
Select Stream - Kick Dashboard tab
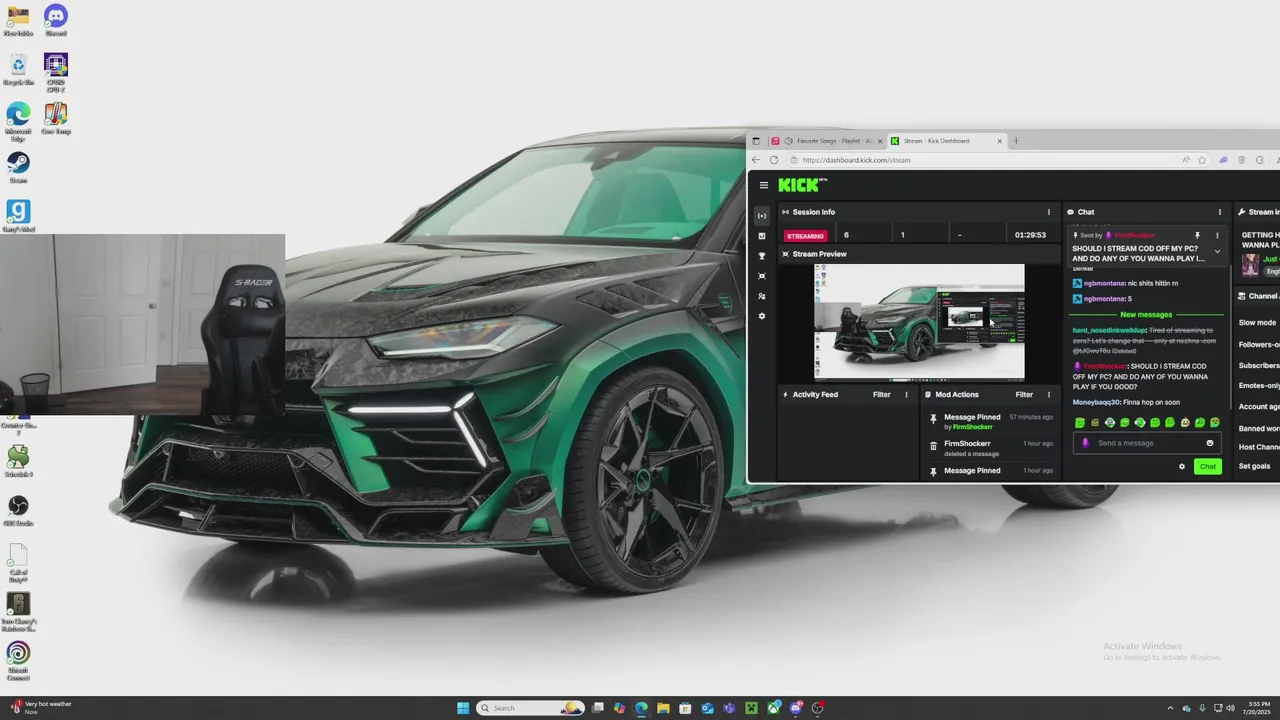coord(947,141)
